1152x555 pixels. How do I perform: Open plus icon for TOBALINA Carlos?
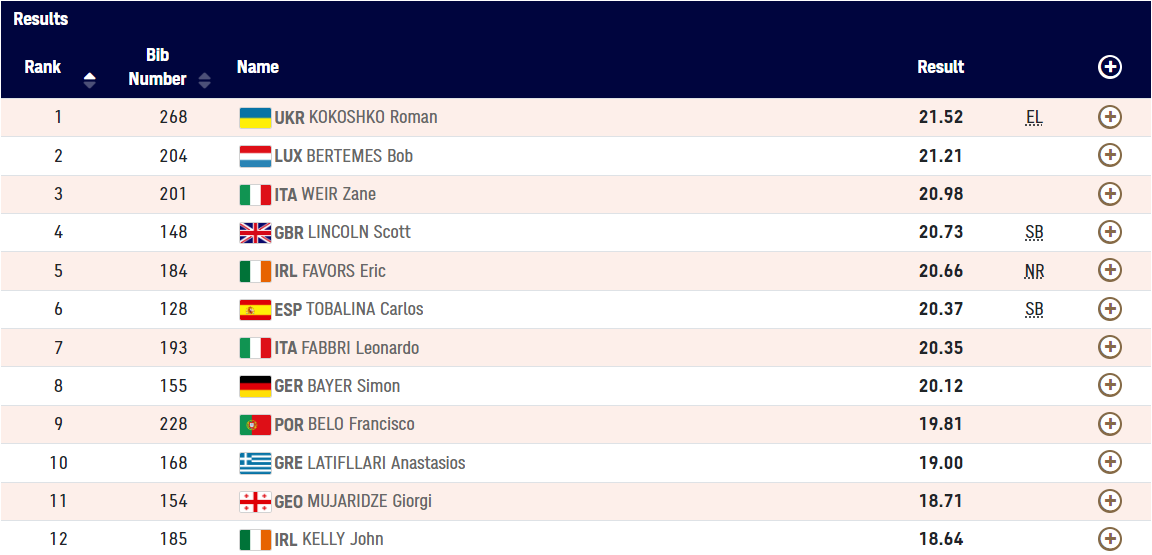tap(1109, 309)
